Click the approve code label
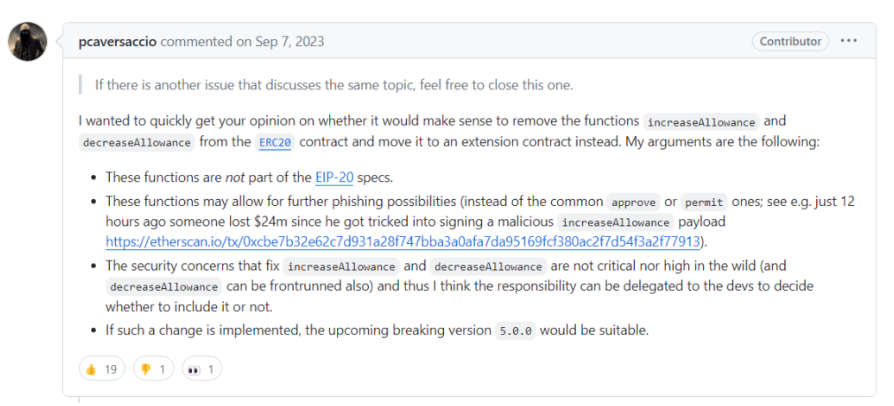The image size is (894, 406). click(633, 202)
